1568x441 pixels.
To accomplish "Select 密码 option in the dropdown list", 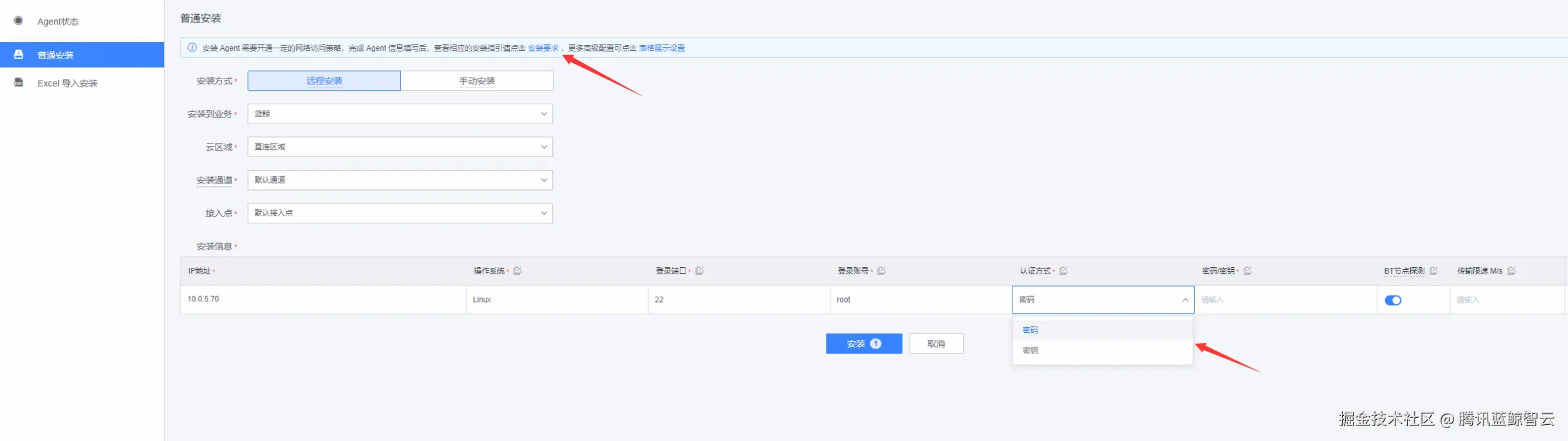I will (1103, 330).
